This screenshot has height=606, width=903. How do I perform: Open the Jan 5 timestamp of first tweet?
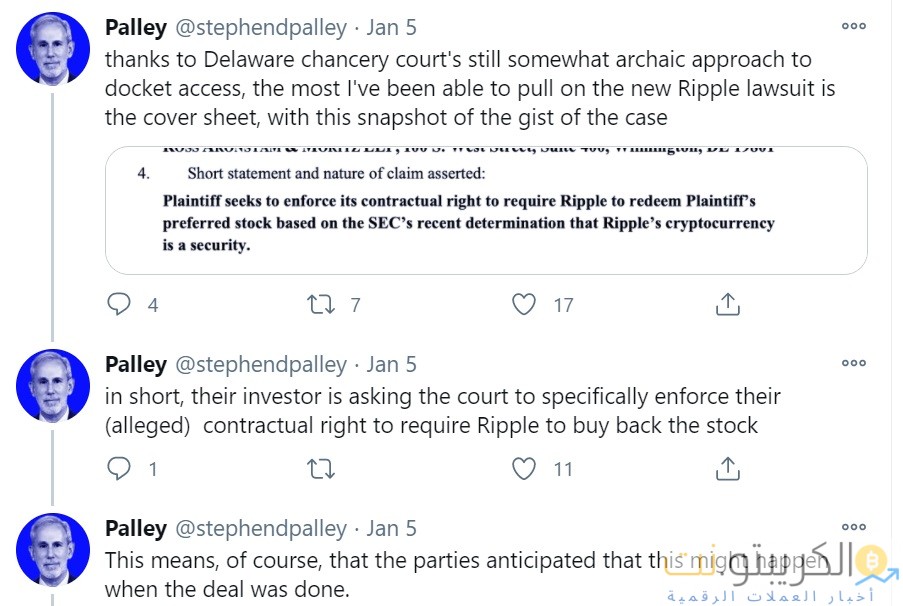392,27
